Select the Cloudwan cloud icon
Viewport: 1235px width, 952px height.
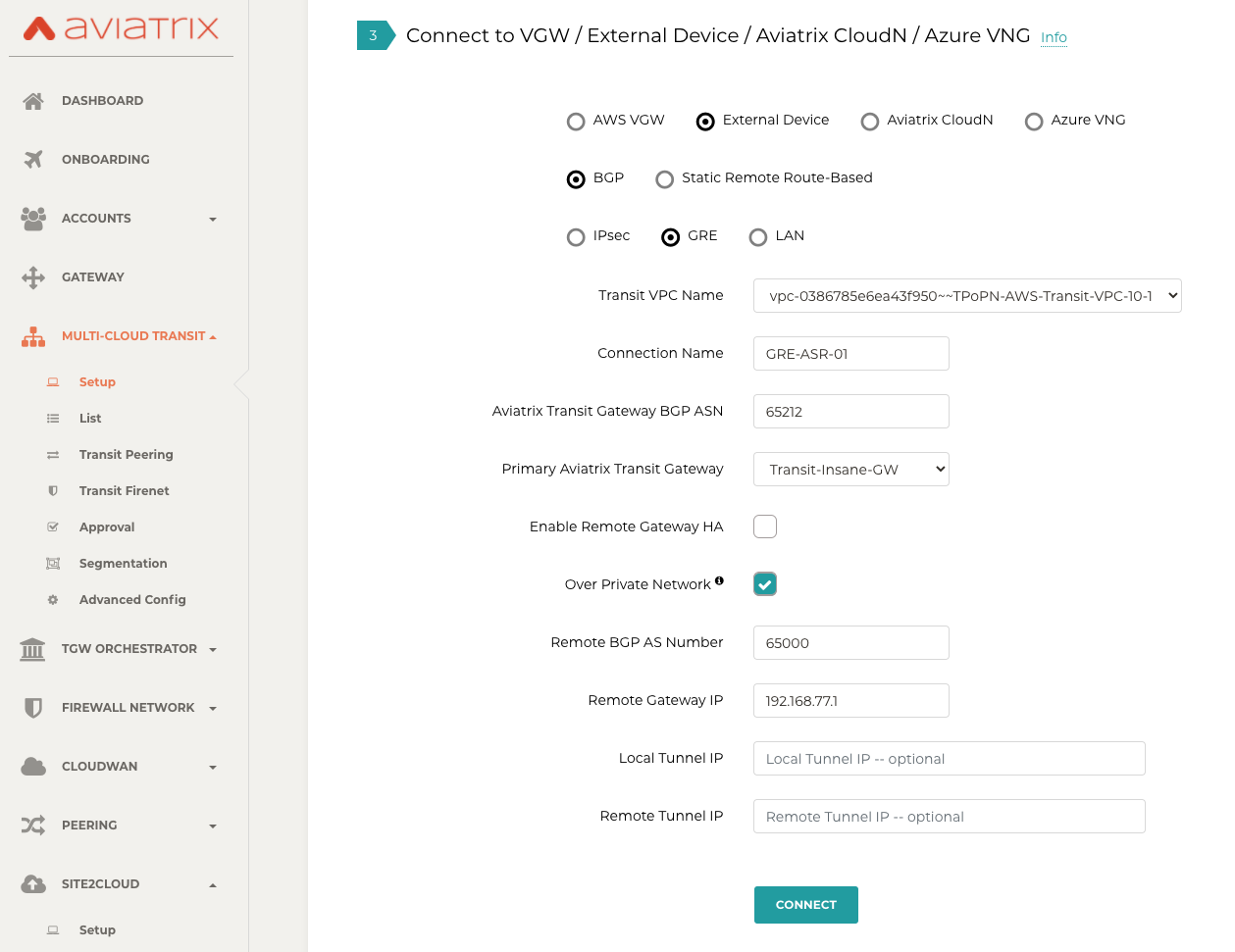32,766
